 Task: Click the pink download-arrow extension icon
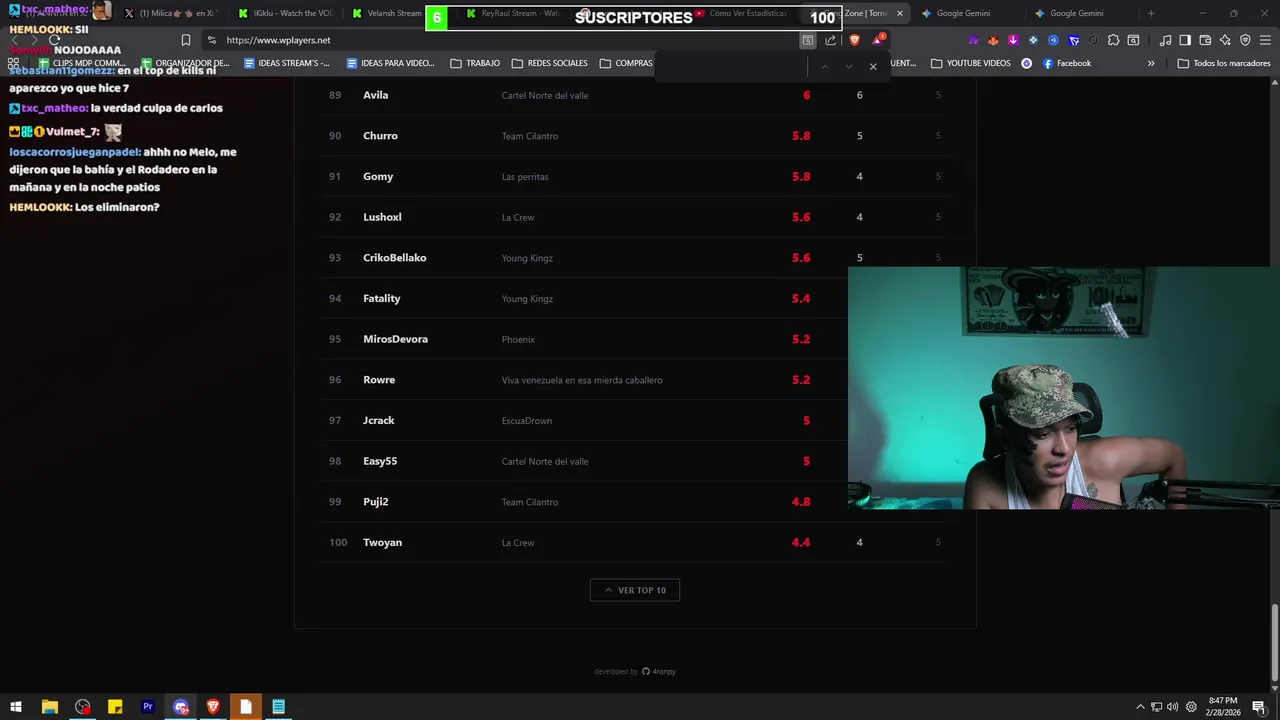point(1013,40)
